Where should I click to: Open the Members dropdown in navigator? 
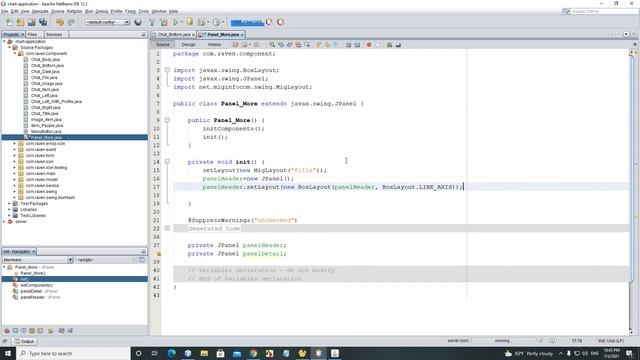click(x=38, y=260)
